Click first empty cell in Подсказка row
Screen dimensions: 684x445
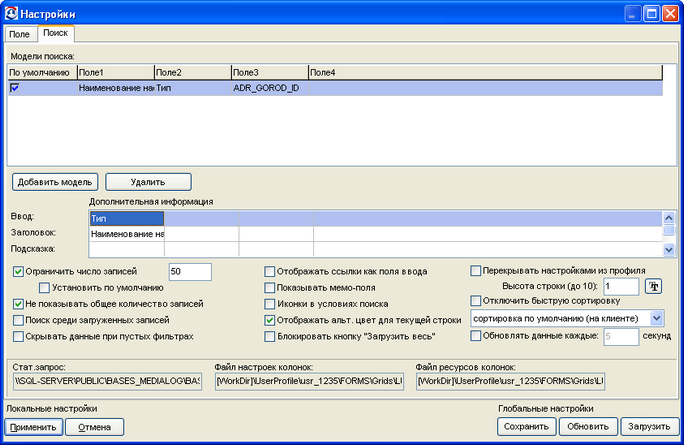[127, 249]
